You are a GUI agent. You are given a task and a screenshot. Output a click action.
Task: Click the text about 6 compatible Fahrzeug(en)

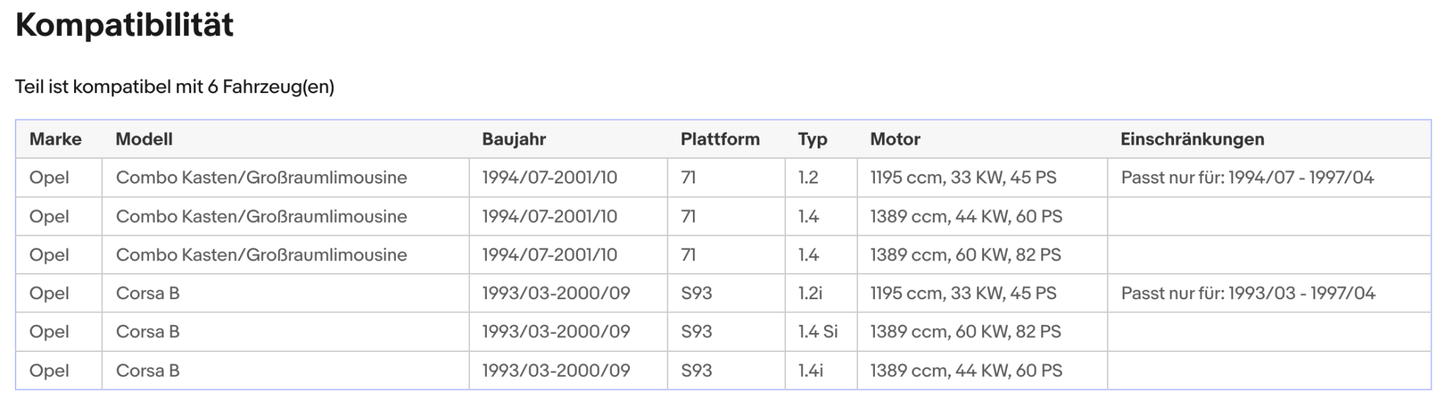tap(175, 87)
